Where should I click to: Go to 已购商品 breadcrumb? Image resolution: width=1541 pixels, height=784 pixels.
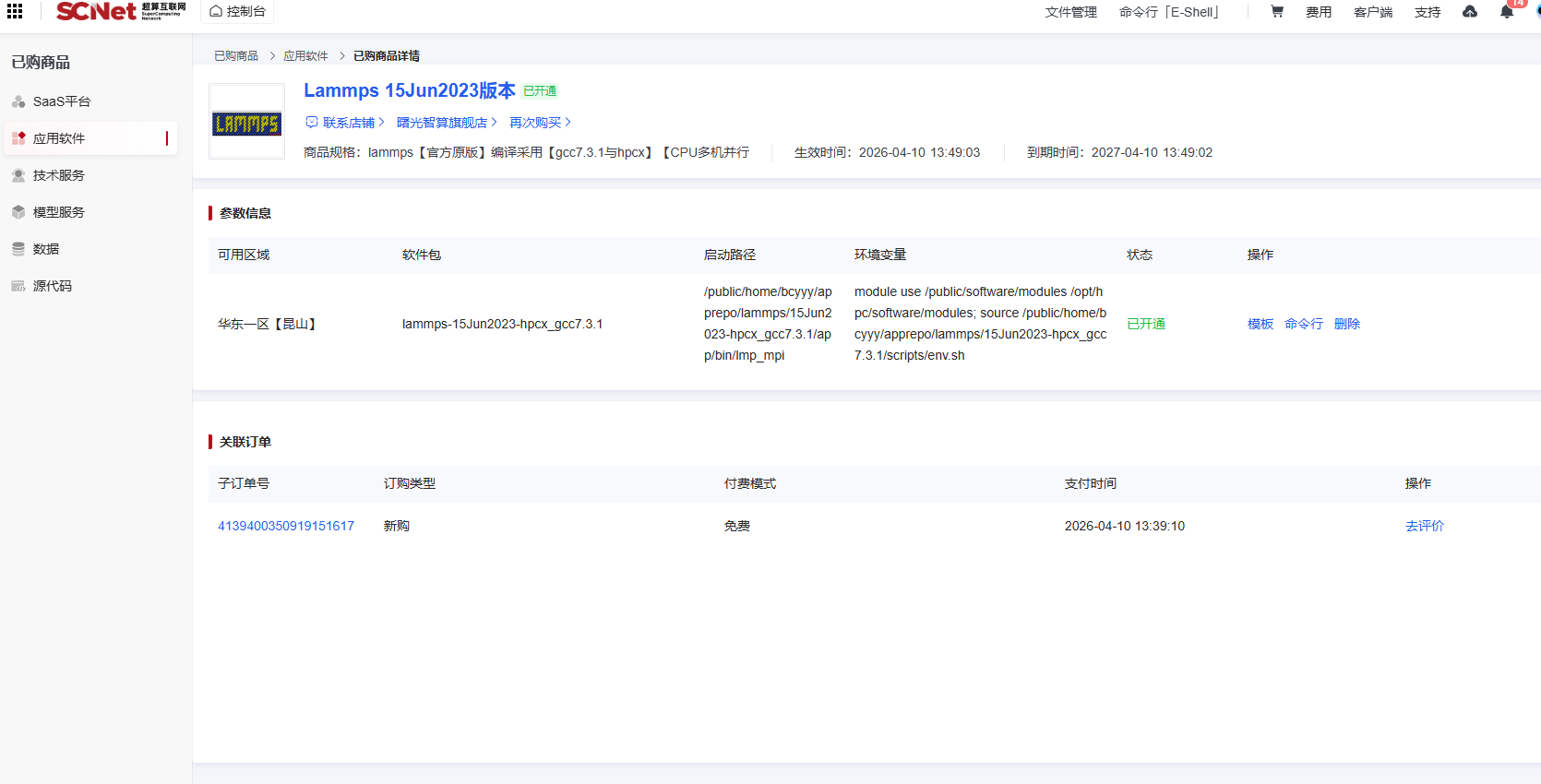pyautogui.click(x=236, y=56)
